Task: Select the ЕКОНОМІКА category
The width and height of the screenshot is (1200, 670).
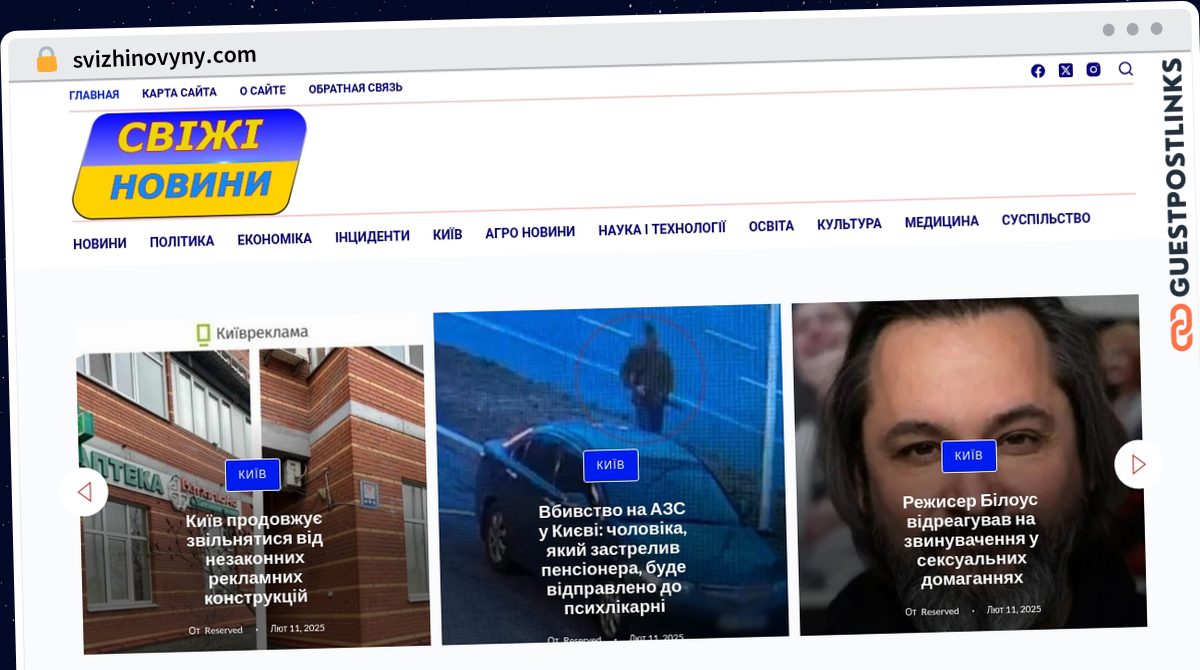Action: [x=274, y=239]
